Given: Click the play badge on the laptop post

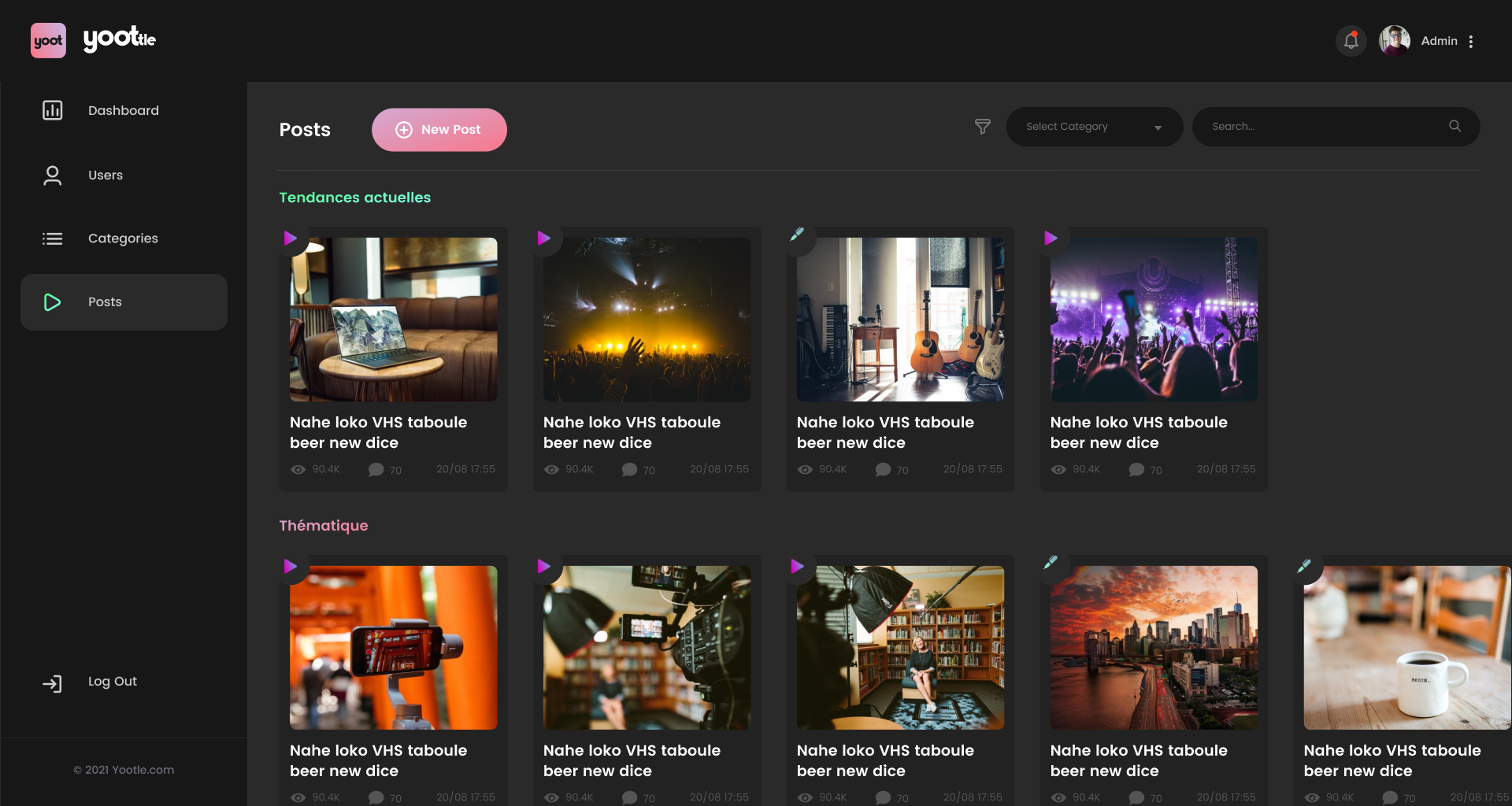Looking at the screenshot, I should coord(291,238).
